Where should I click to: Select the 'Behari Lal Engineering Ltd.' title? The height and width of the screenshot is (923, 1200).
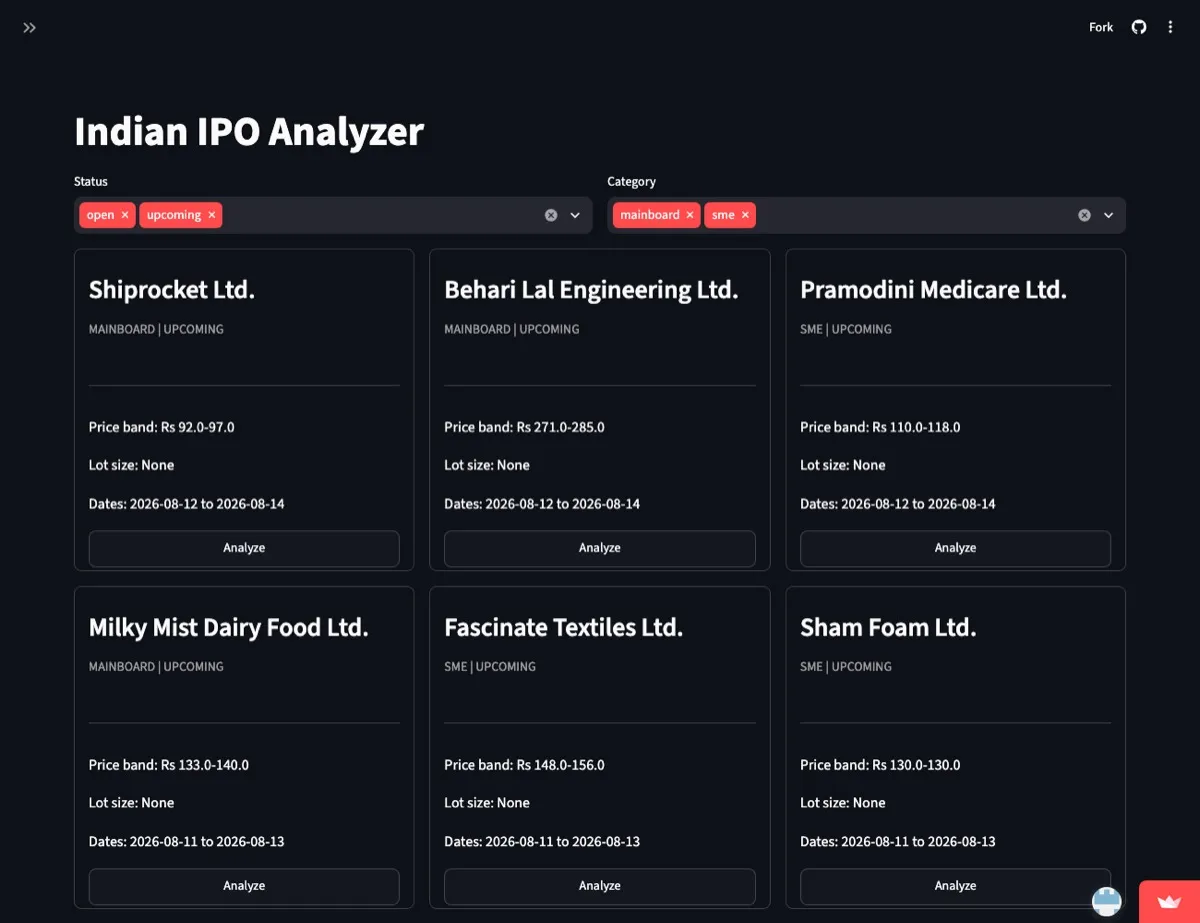[x=591, y=290]
